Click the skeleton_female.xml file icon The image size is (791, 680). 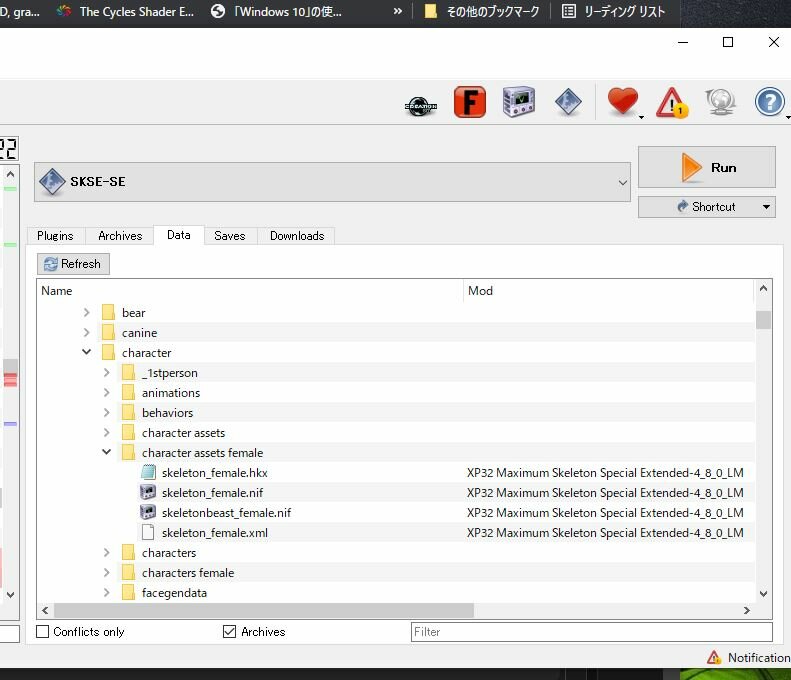148,532
